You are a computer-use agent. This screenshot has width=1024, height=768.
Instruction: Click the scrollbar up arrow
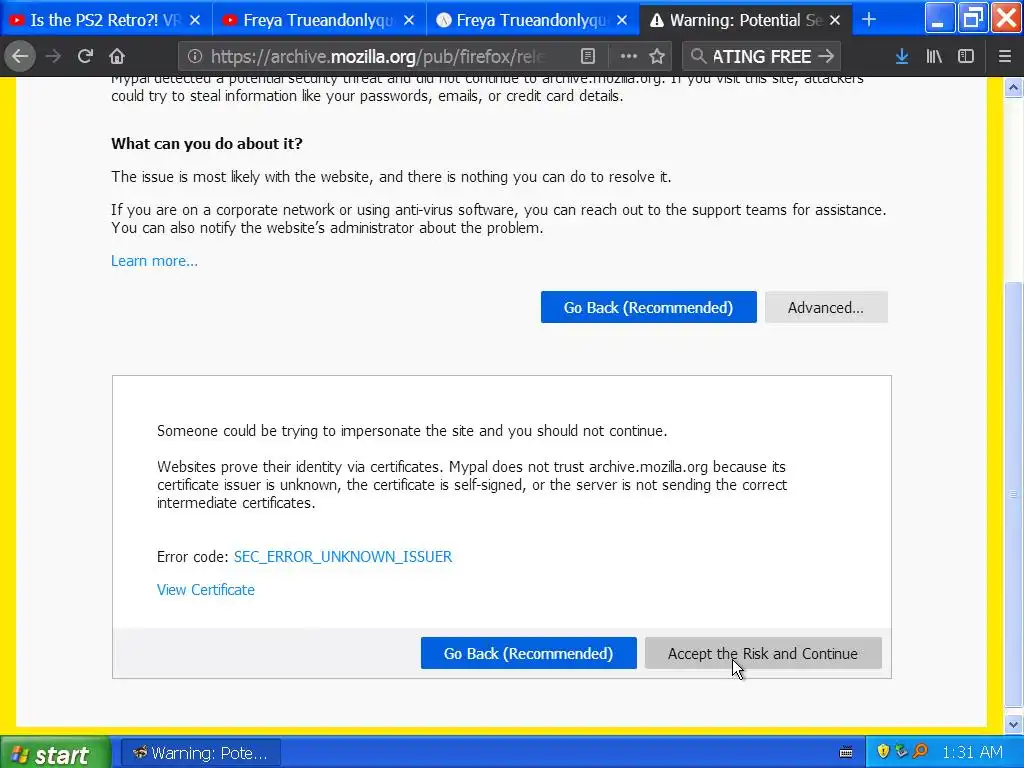[x=1013, y=87]
